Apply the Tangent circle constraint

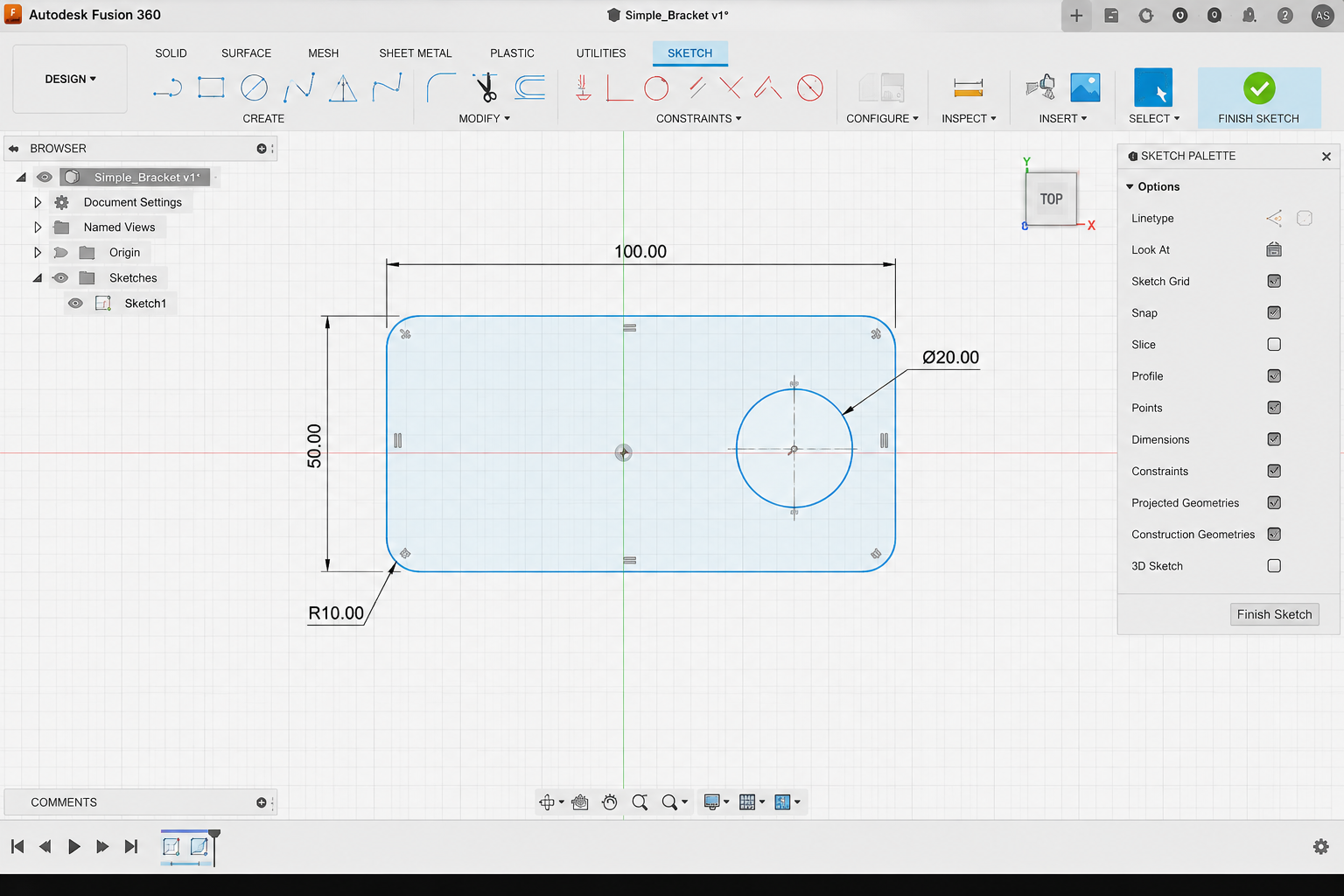(656, 87)
